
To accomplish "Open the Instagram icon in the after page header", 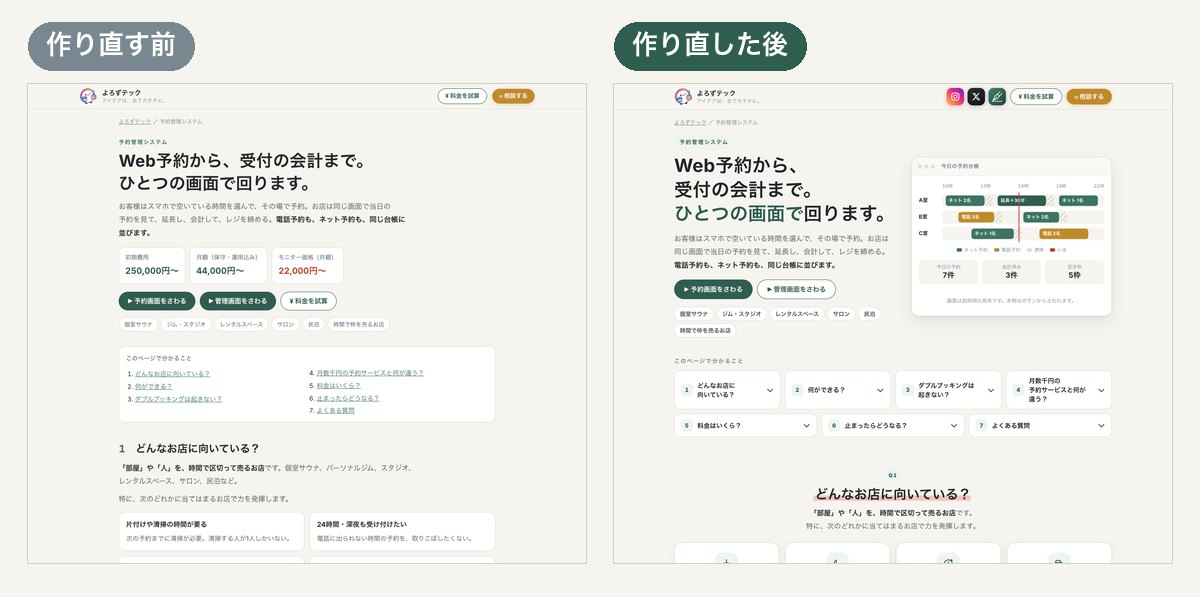I will tap(956, 97).
